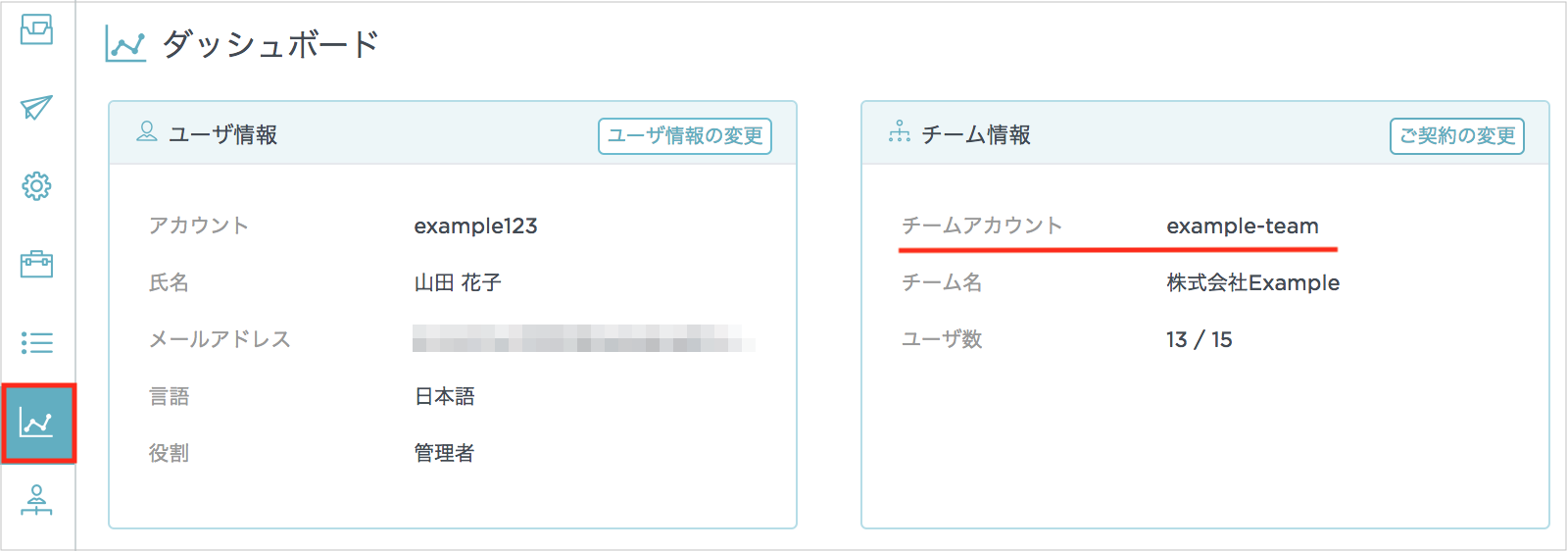The image size is (1568, 551).
Task: Click the person icon next to ユーザ情報
Action: pyautogui.click(x=147, y=131)
